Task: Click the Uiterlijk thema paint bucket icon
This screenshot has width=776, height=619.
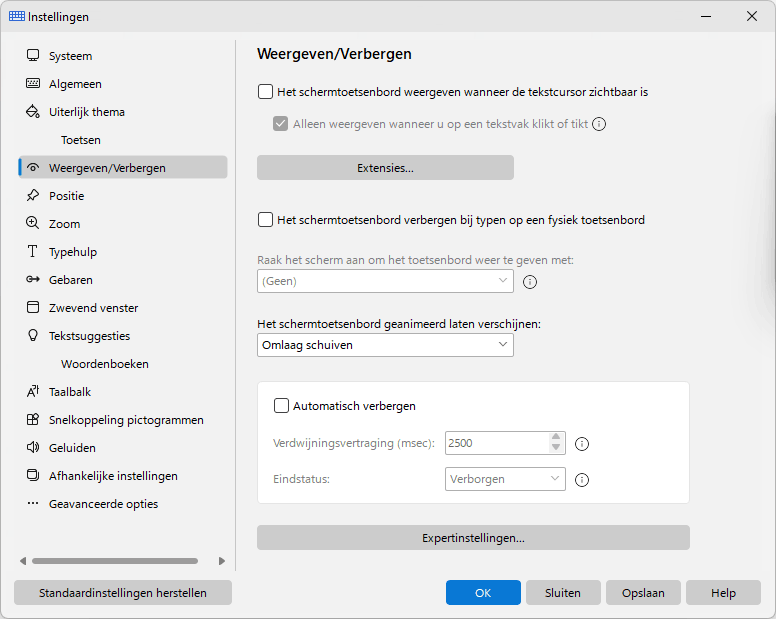Action: pyautogui.click(x=33, y=111)
